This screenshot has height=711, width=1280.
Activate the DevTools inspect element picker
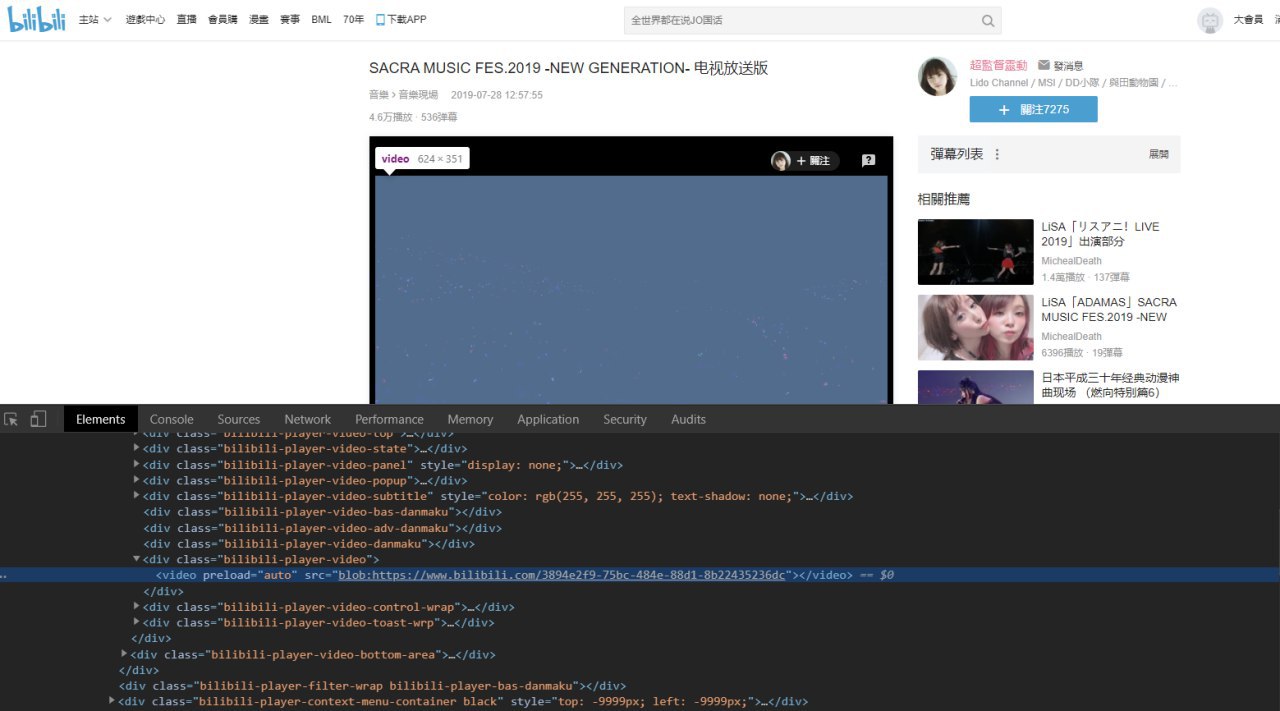click(x=11, y=419)
